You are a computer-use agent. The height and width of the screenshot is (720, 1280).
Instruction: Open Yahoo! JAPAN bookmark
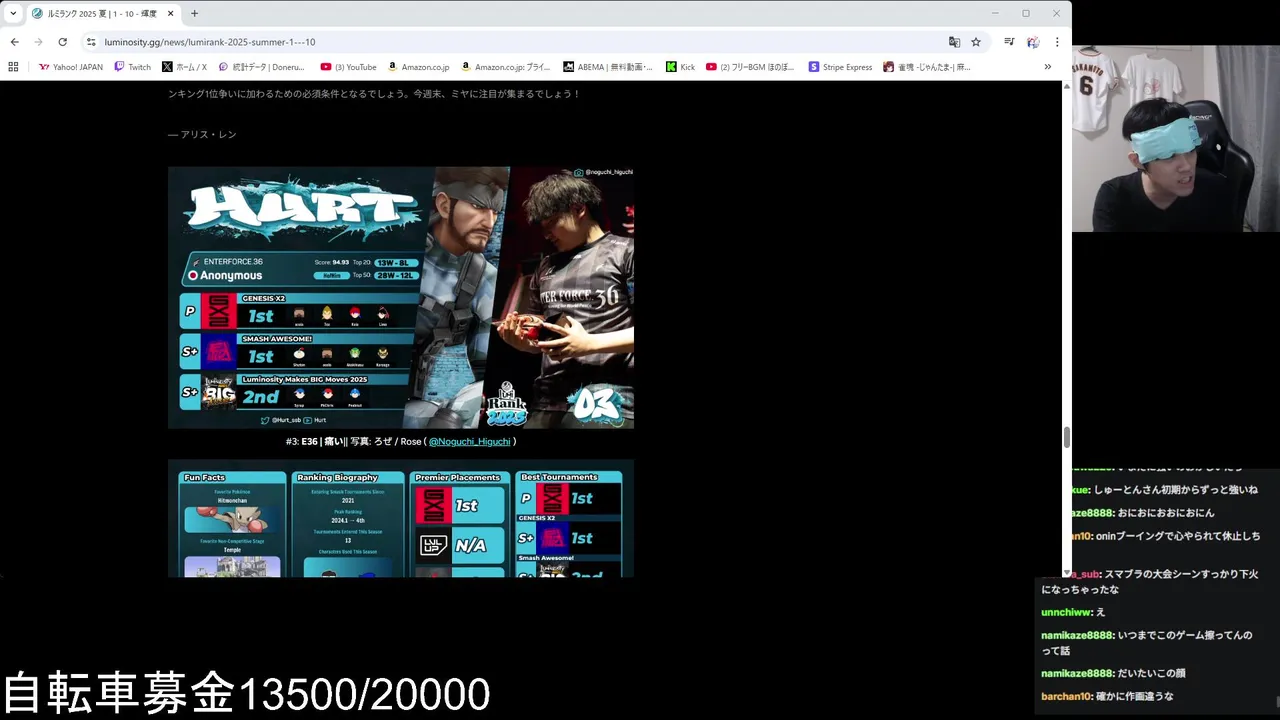pos(70,67)
